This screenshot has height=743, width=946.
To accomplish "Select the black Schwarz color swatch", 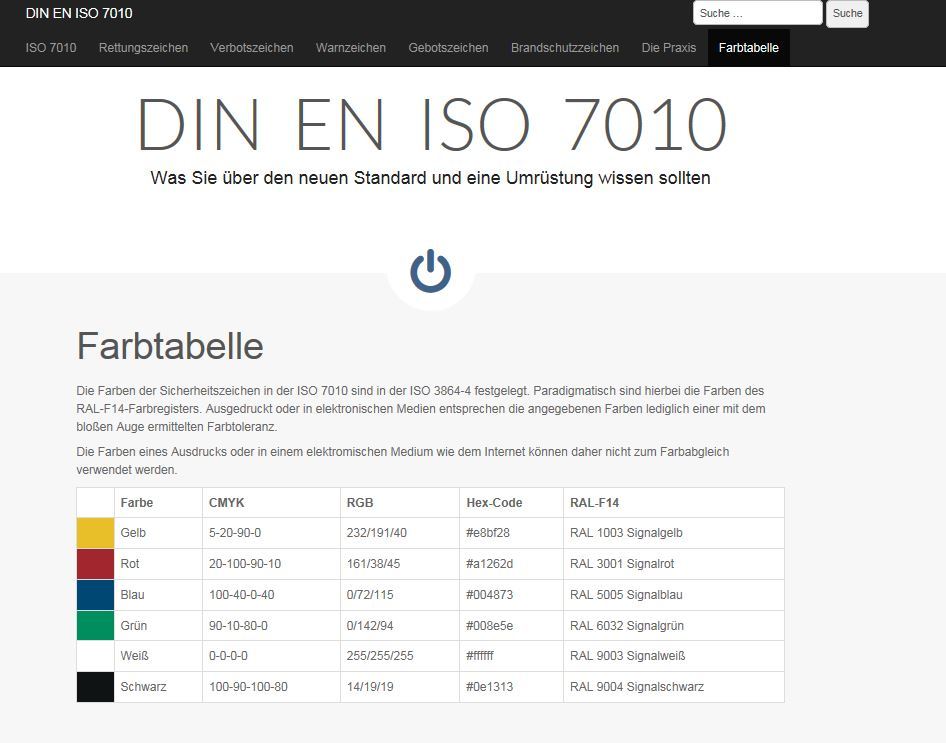I will point(96,687).
